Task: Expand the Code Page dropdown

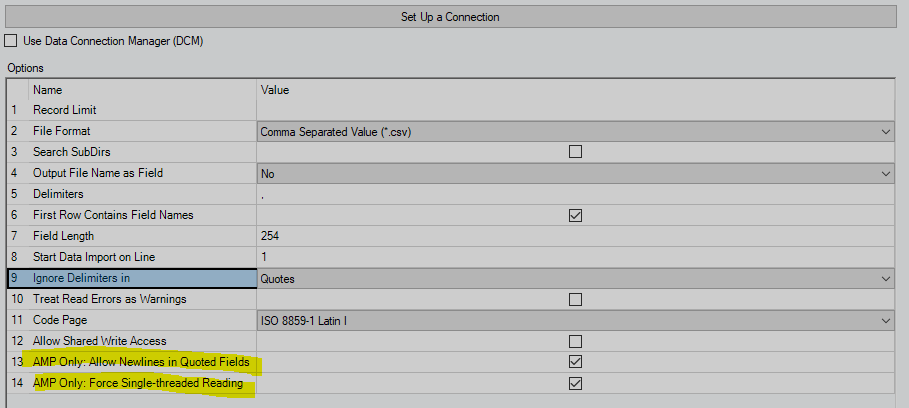Action: click(886, 320)
